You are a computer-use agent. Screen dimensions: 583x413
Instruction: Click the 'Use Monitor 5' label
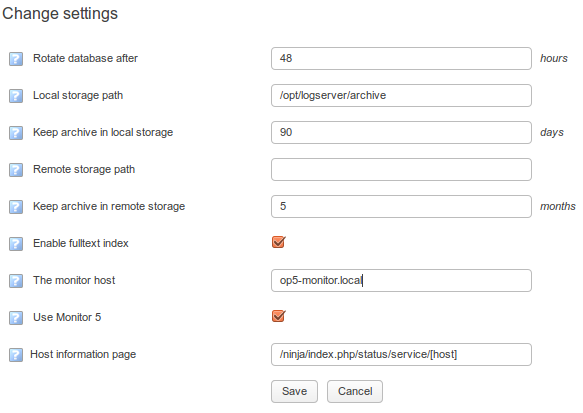pyautogui.click(x=67, y=317)
